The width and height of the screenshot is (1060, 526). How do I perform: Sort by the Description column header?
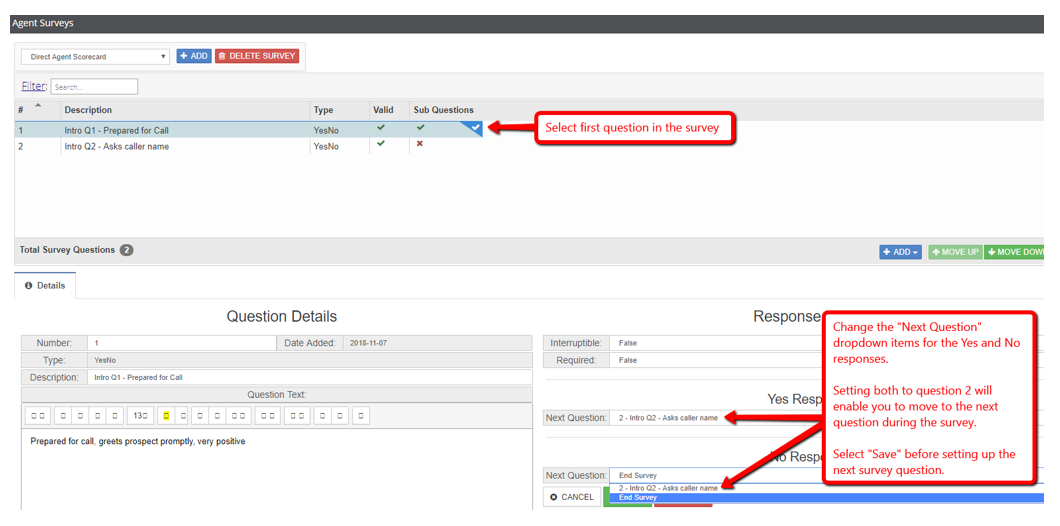tap(186, 110)
